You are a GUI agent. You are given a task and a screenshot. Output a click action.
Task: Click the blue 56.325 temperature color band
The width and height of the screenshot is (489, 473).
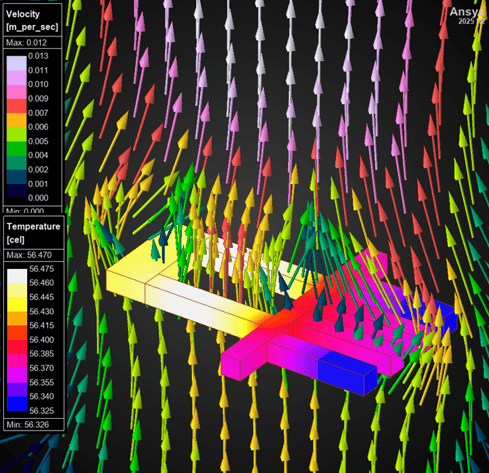pos(17,404)
